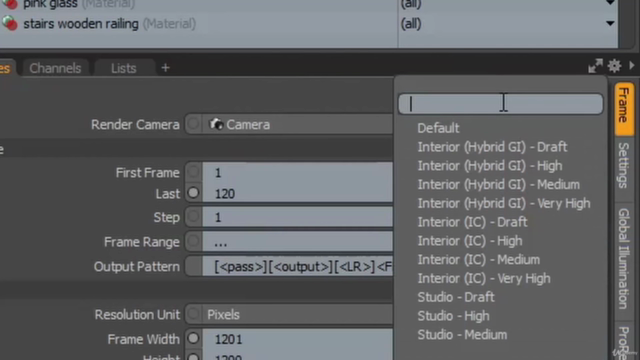Click the right-pointing arrow beside the gear

632,65
